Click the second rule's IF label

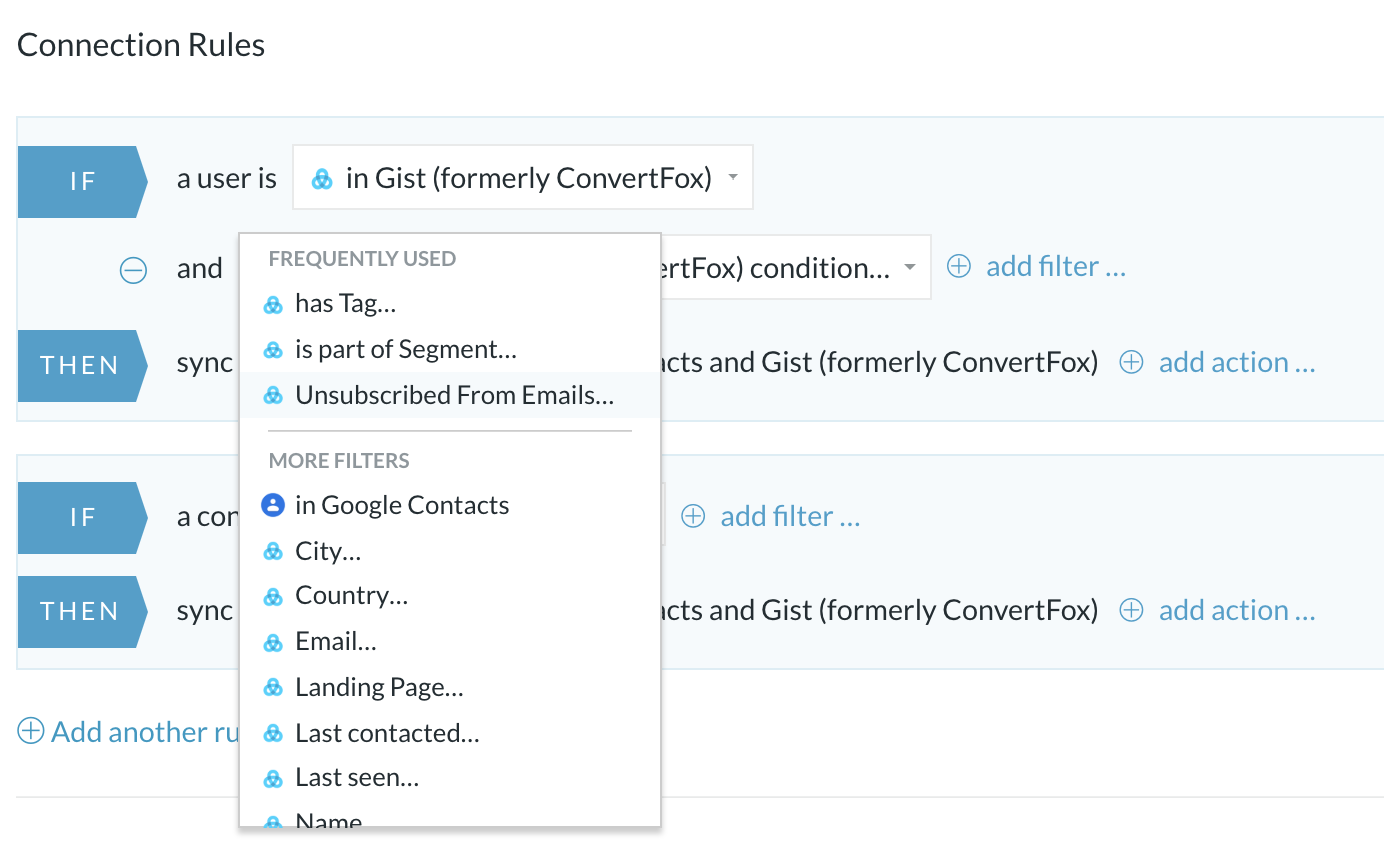(82, 517)
